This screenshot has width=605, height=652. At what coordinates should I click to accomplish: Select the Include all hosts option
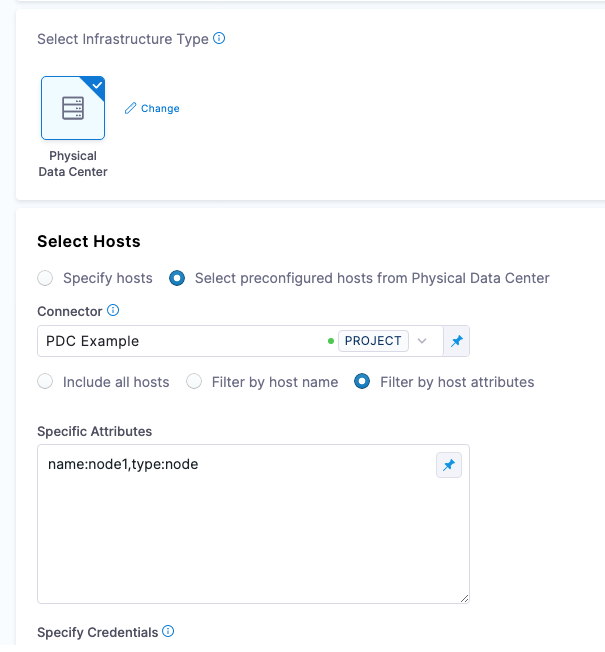45,382
